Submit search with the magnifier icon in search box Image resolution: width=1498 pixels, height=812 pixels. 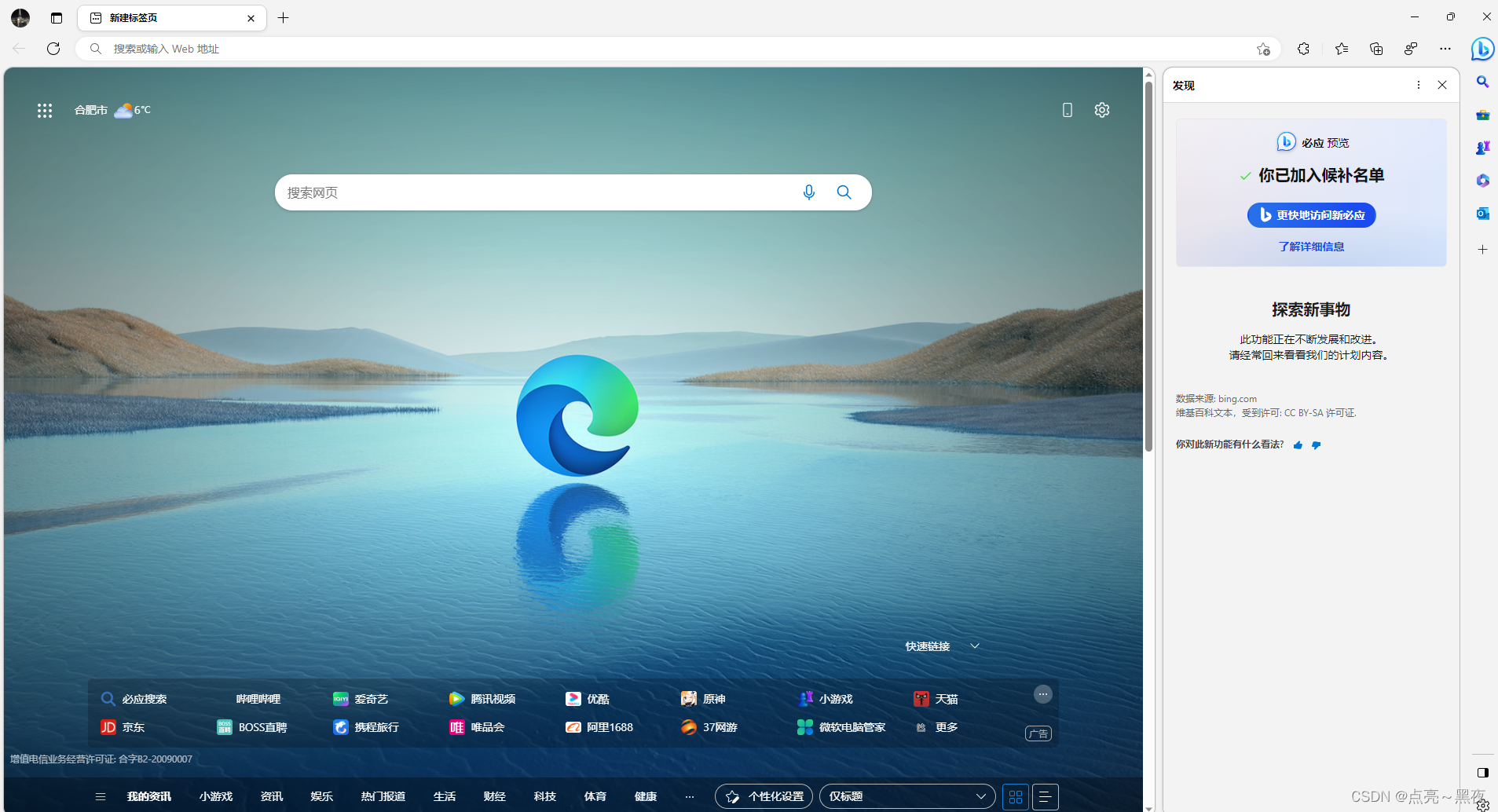[844, 192]
